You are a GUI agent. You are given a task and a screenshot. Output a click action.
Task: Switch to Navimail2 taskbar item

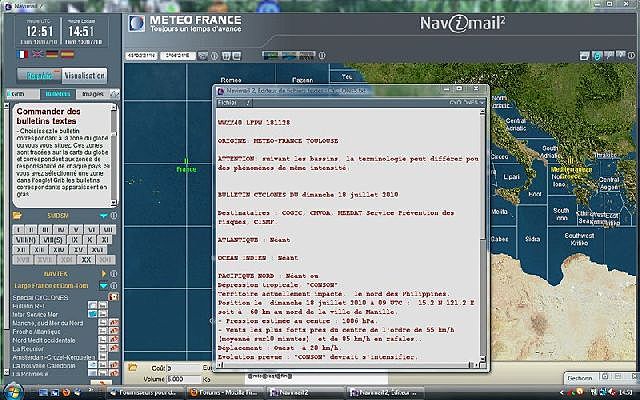click(303, 393)
